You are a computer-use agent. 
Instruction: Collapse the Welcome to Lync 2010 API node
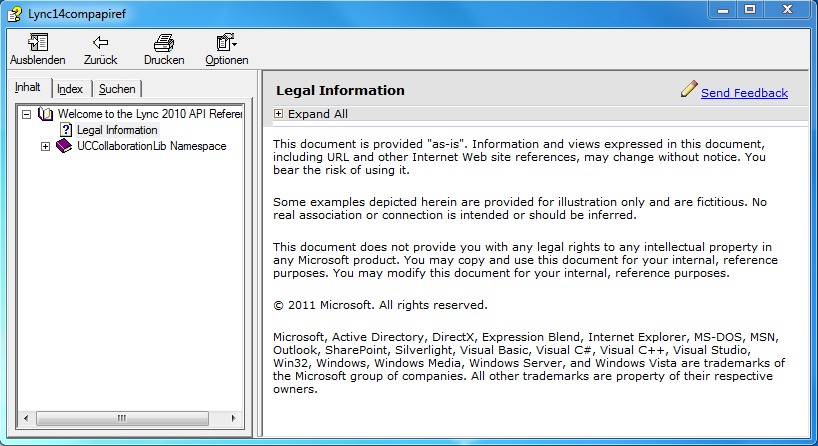(x=27, y=114)
